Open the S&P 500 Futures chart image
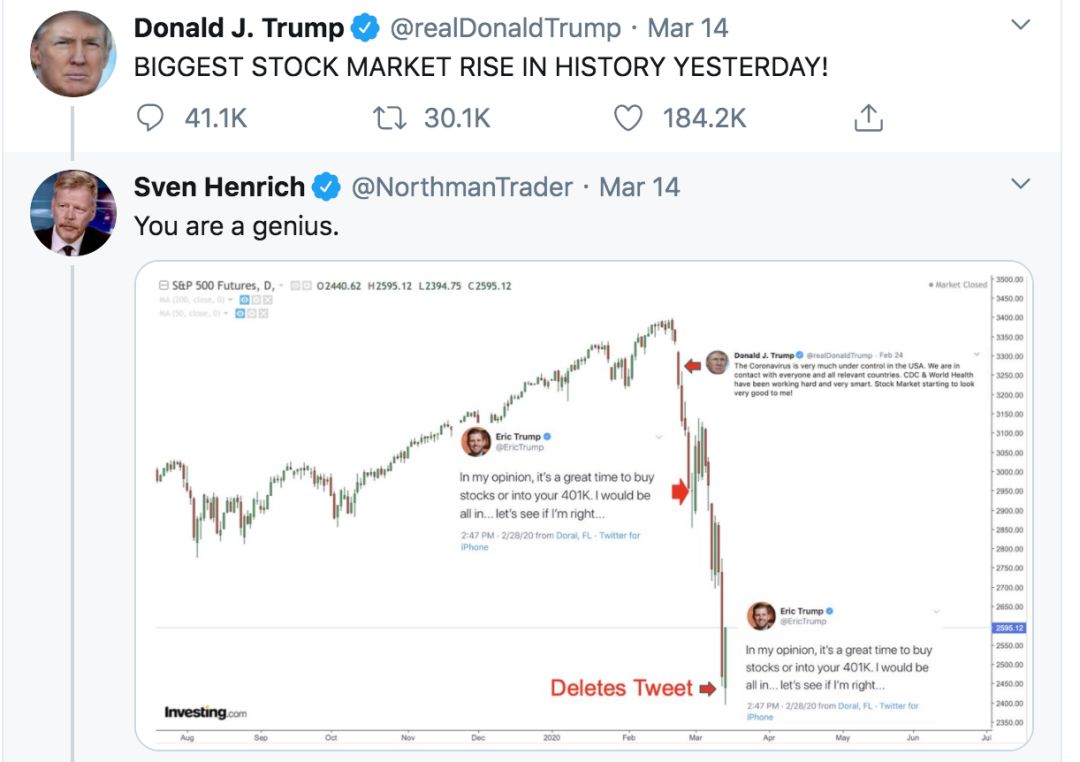The height and width of the screenshot is (762, 1080). click(583, 505)
